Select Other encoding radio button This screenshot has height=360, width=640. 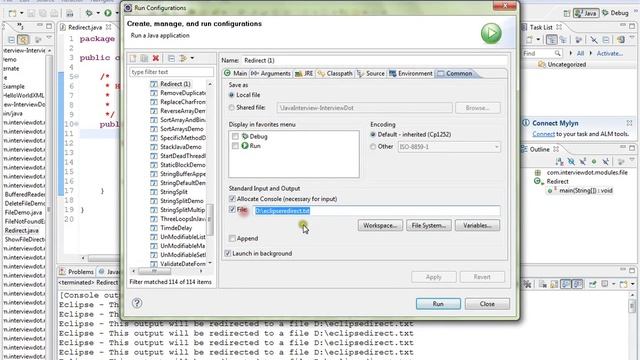373,147
